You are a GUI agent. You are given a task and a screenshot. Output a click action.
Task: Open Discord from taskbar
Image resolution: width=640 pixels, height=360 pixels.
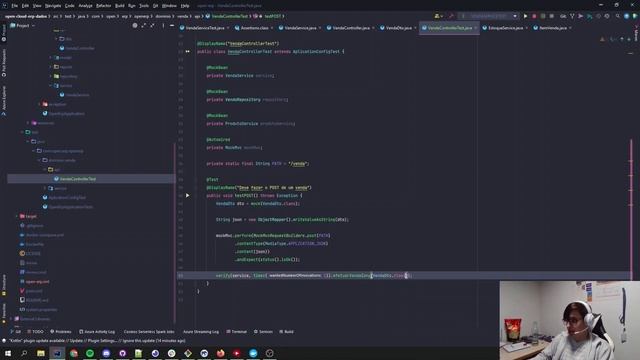pyautogui.click(x=106, y=353)
